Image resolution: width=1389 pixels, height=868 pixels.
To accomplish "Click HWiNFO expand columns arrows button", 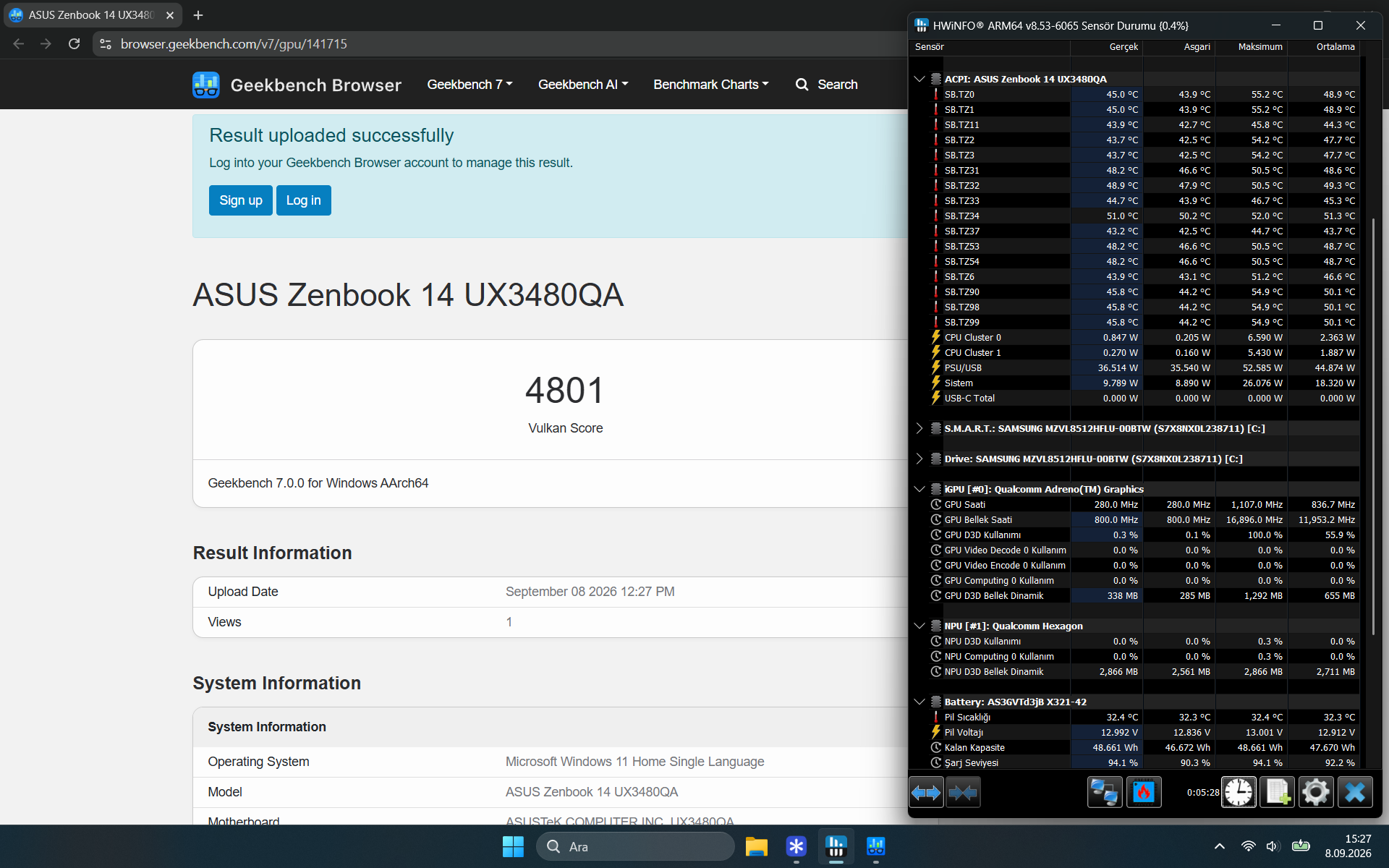I will click(x=926, y=793).
